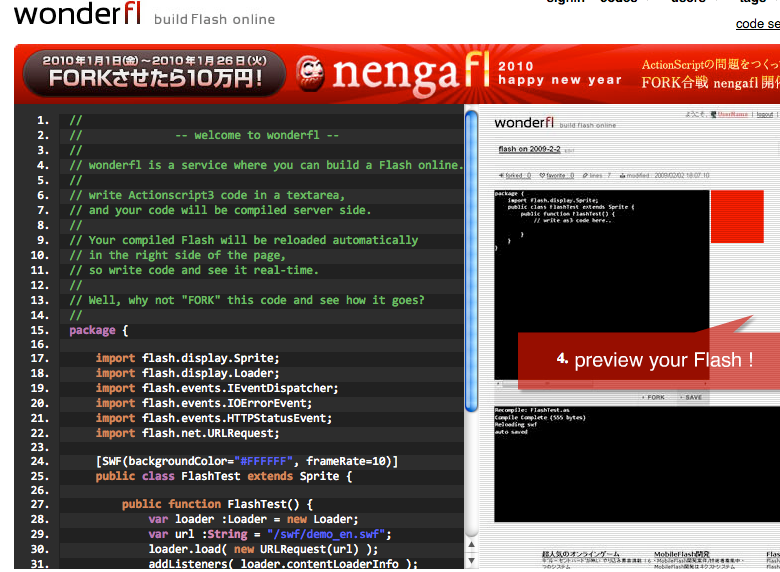Viewport: 780px width, 572px height.
Task: Open the partially visible 'code se…' link
Action: pyautogui.click(x=758, y=23)
